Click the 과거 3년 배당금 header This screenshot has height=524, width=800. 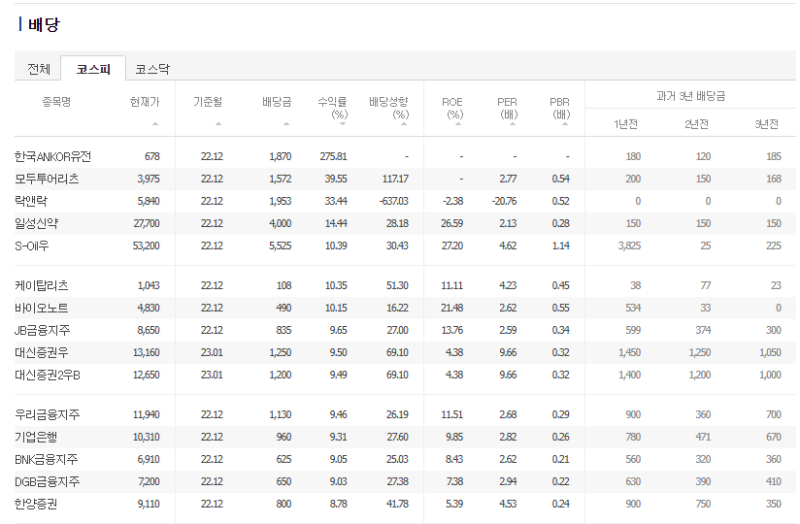(690, 96)
